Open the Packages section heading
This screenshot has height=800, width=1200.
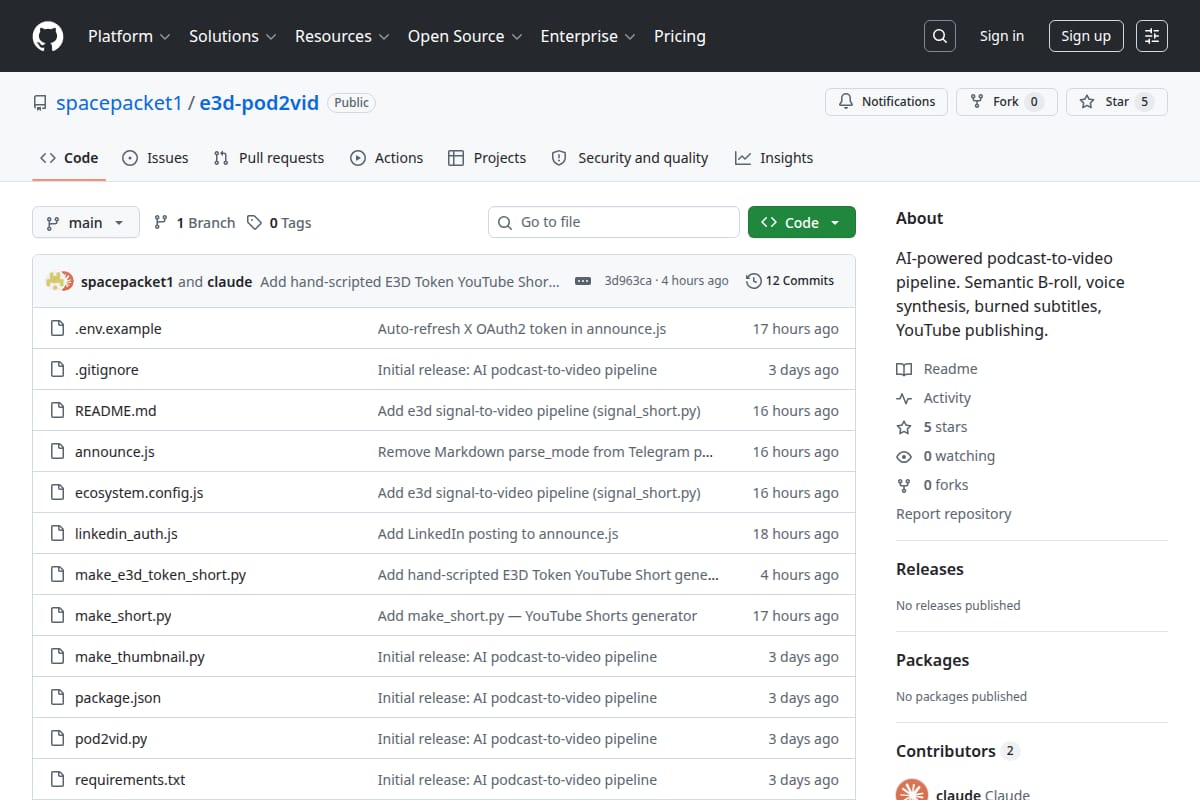(x=932, y=660)
